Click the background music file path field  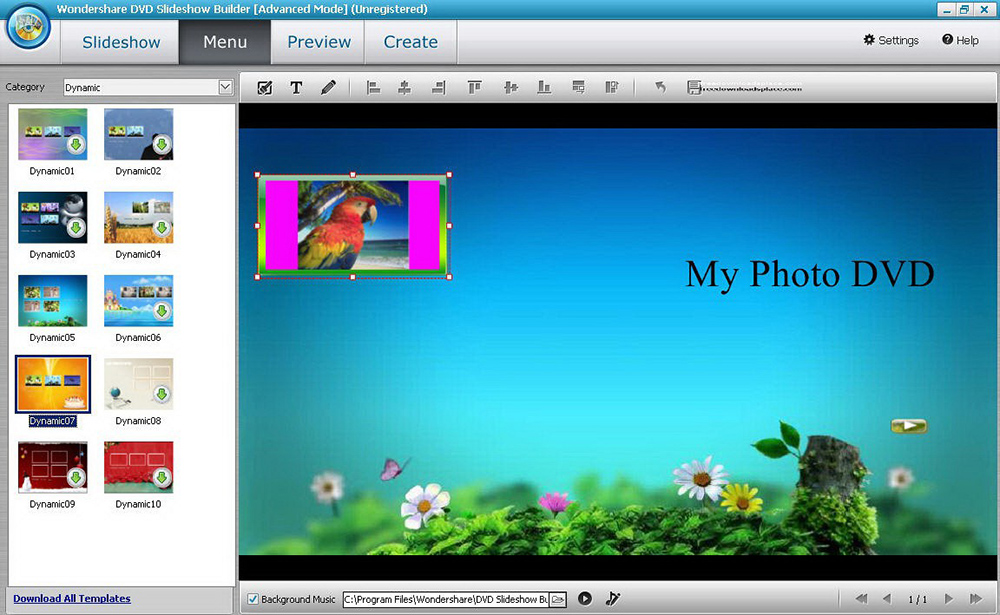pos(445,599)
